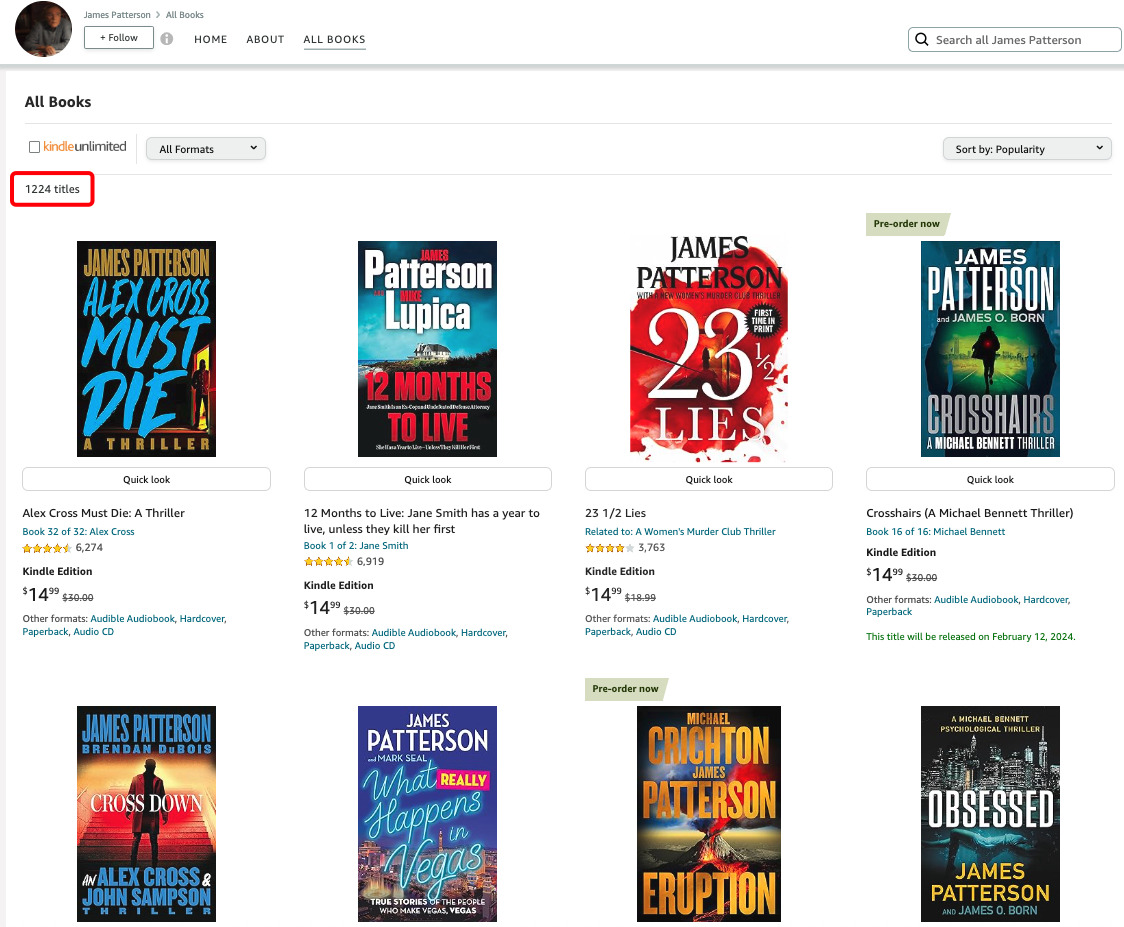The height and width of the screenshot is (927, 1124).
Task: Open Related to: A Women's Murder Club Thriller
Action: pyautogui.click(x=680, y=531)
